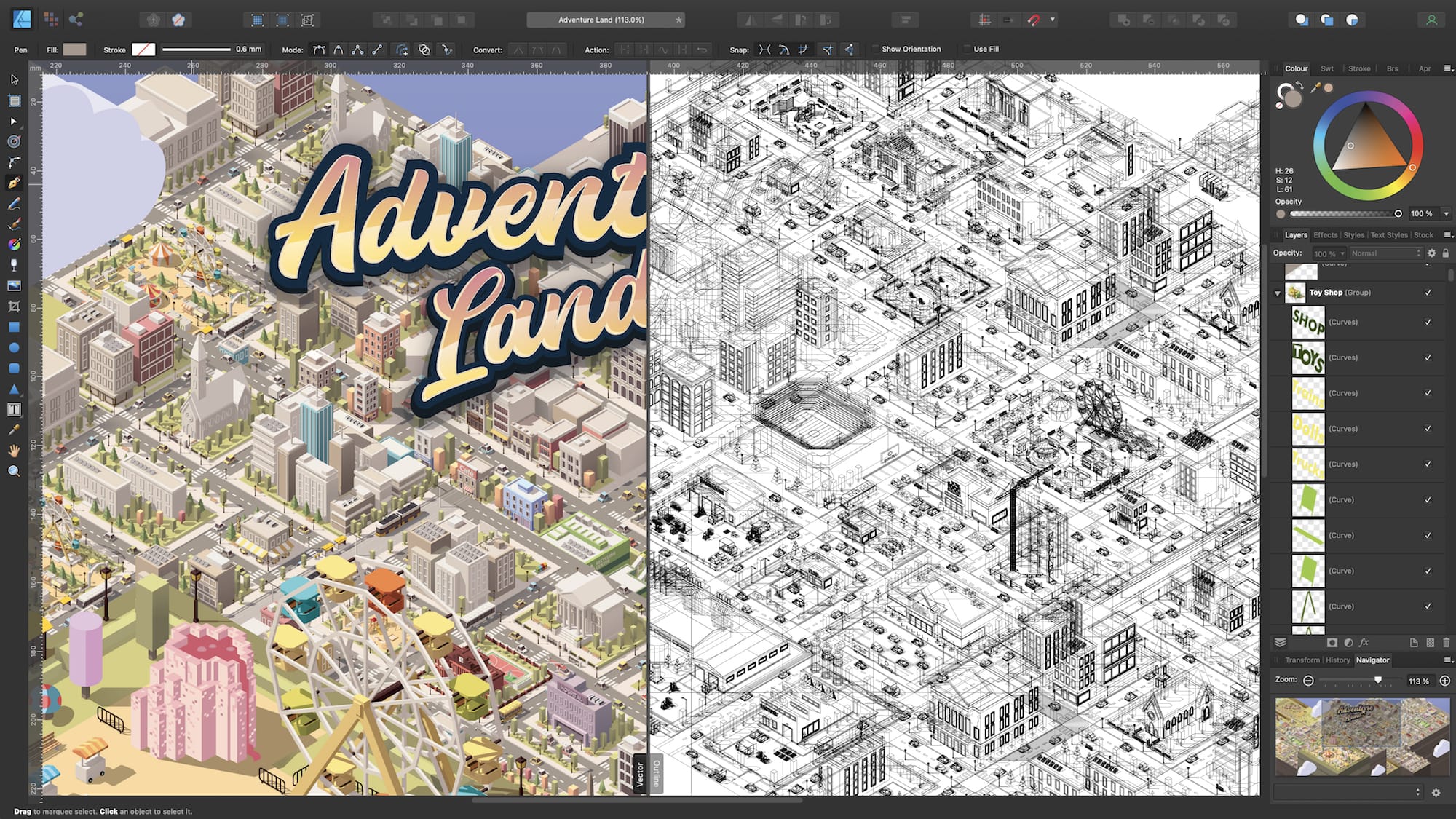Enable Use Fill checkbox
The width and height of the screenshot is (1456, 819).
tap(968, 50)
